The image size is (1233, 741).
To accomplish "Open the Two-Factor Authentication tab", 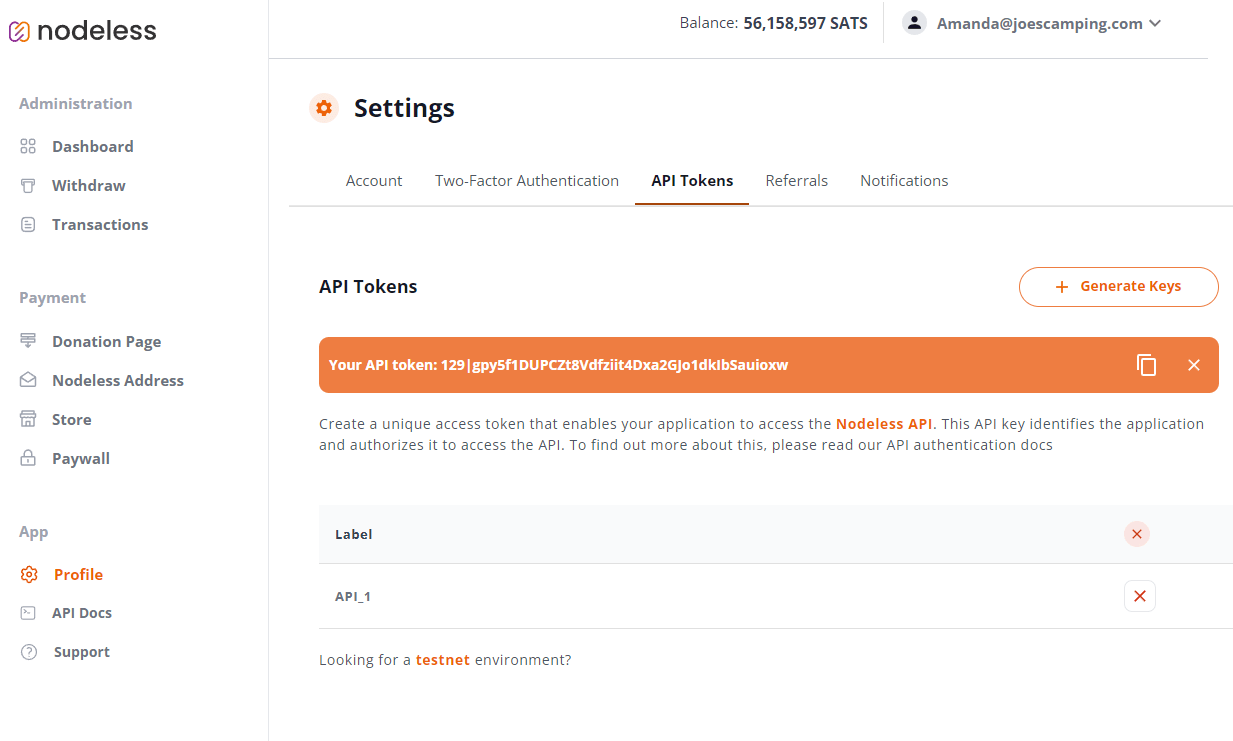I will (x=527, y=181).
